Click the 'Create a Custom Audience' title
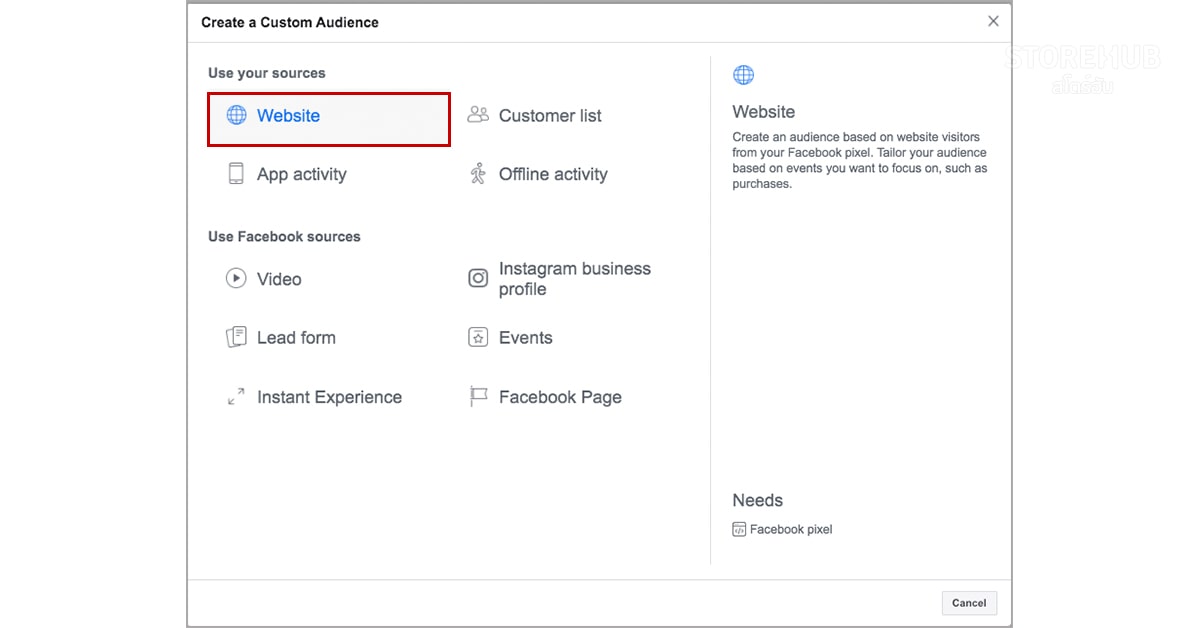Image resolution: width=1200 pixels, height=628 pixels. (290, 22)
